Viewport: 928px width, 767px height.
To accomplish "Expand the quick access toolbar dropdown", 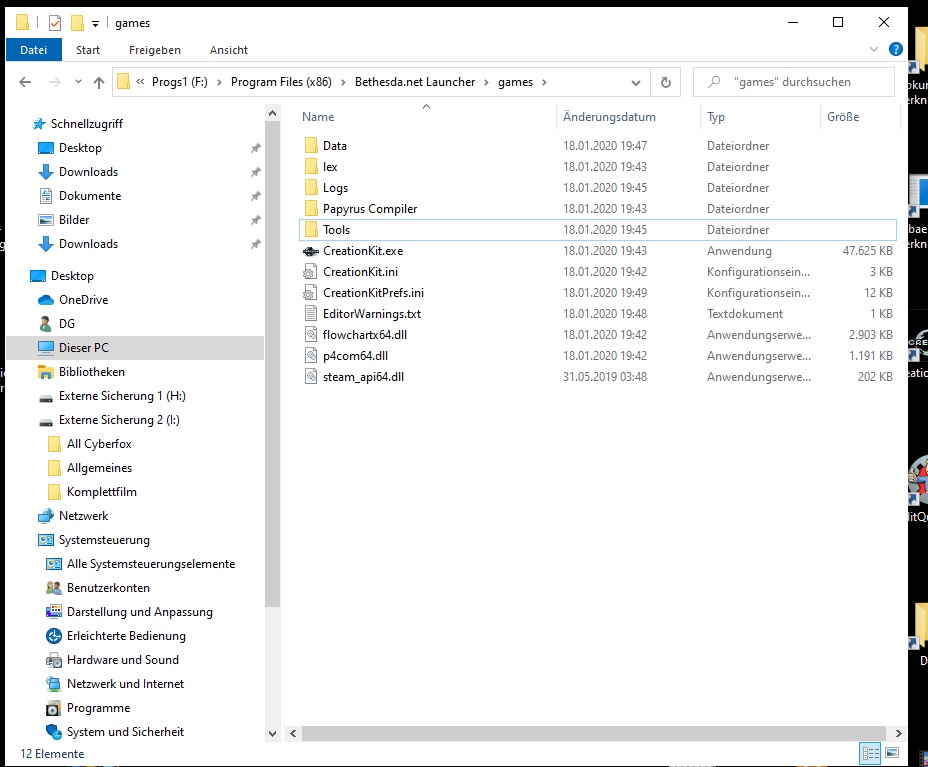I will pyautogui.click(x=95, y=23).
